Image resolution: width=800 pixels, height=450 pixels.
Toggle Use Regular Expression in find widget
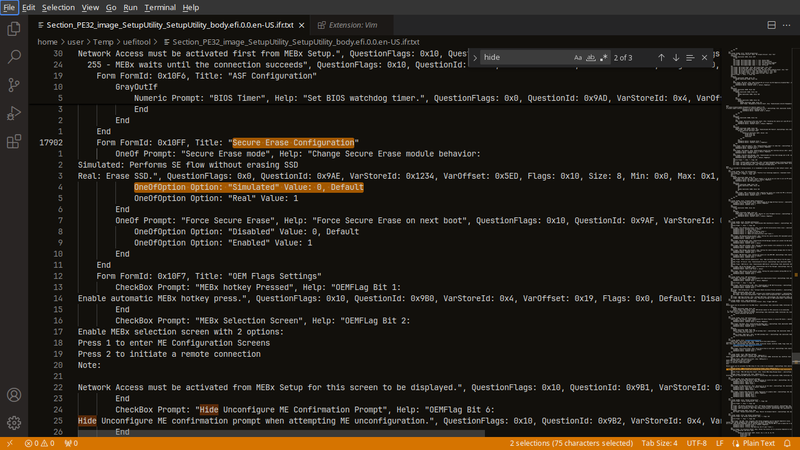point(604,58)
